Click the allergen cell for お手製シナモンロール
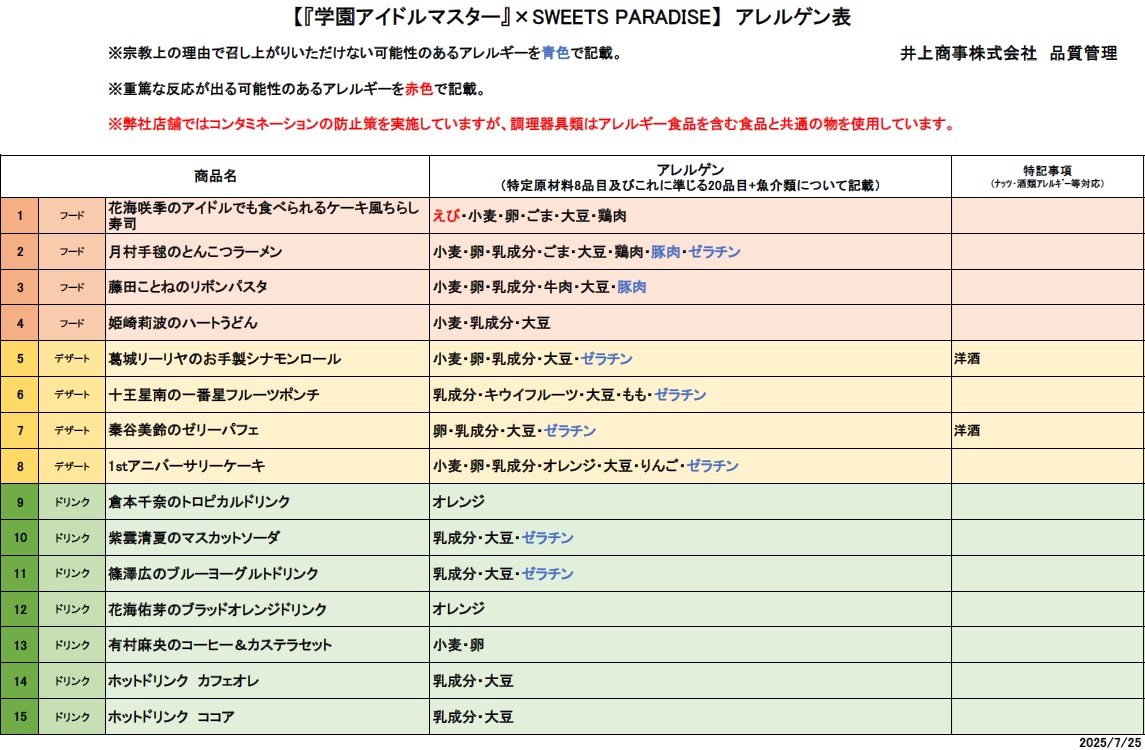This screenshot has height=750, width=1145. click(690, 359)
